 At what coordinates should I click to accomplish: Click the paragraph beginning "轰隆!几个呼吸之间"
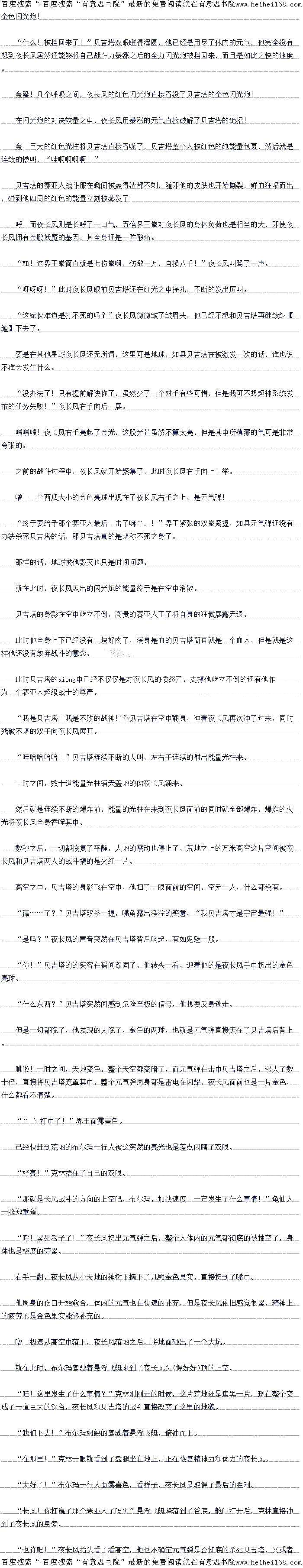[x=134, y=94]
